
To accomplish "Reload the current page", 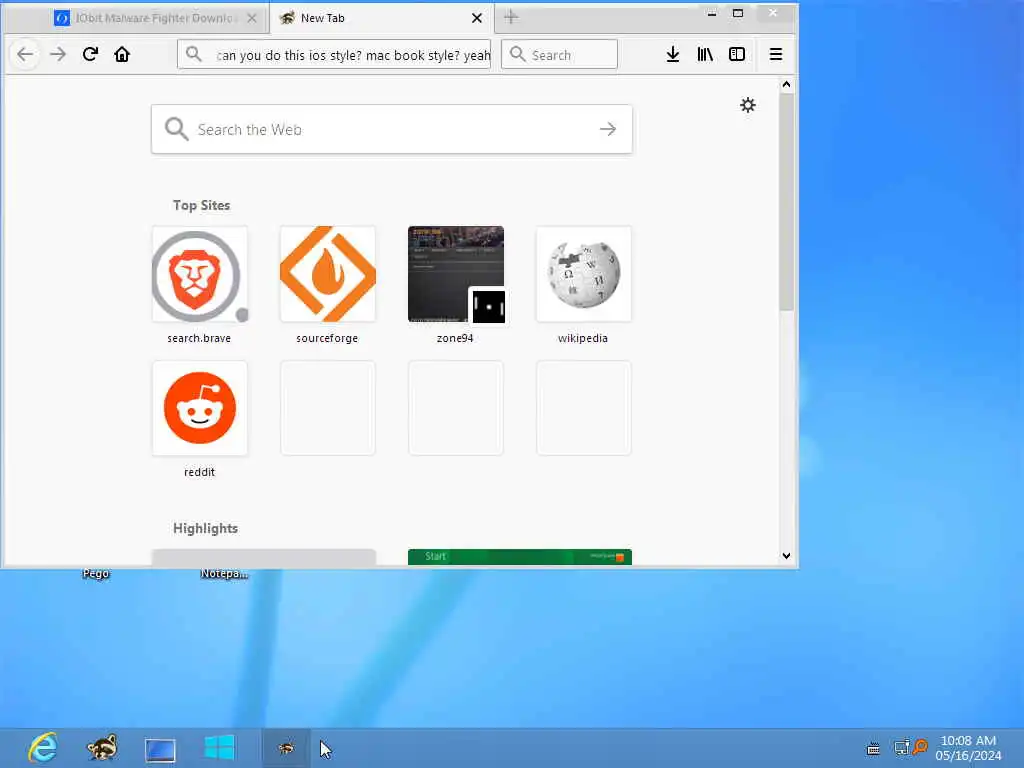I will (90, 54).
